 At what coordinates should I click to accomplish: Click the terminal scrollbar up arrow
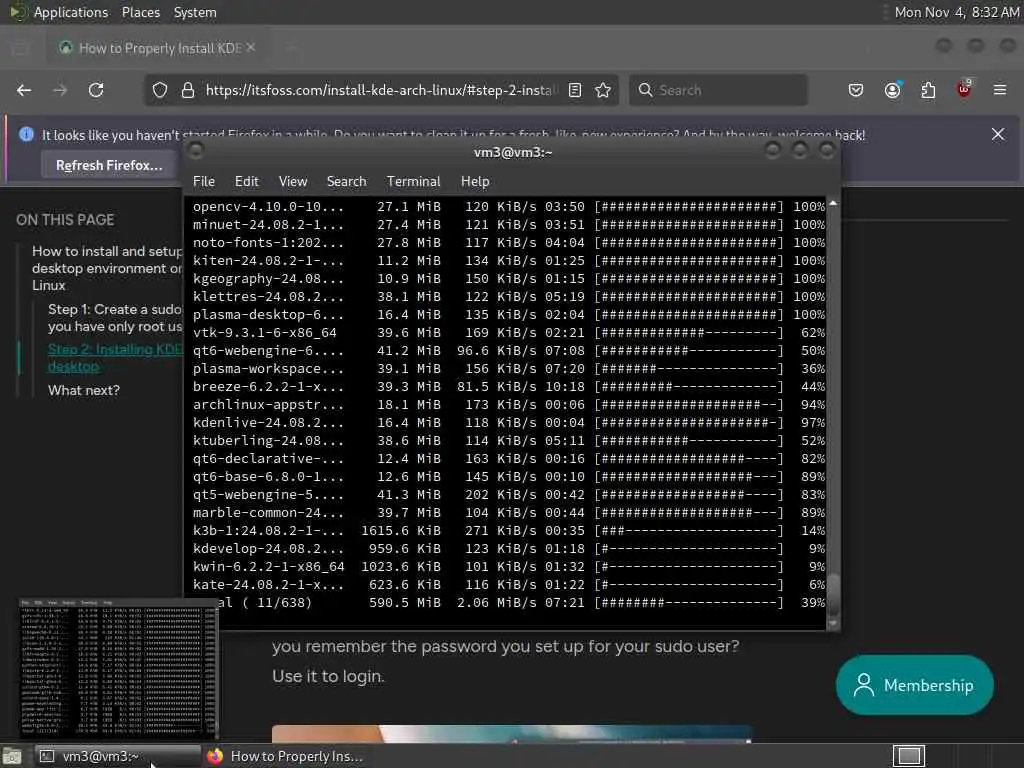coord(833,204)
